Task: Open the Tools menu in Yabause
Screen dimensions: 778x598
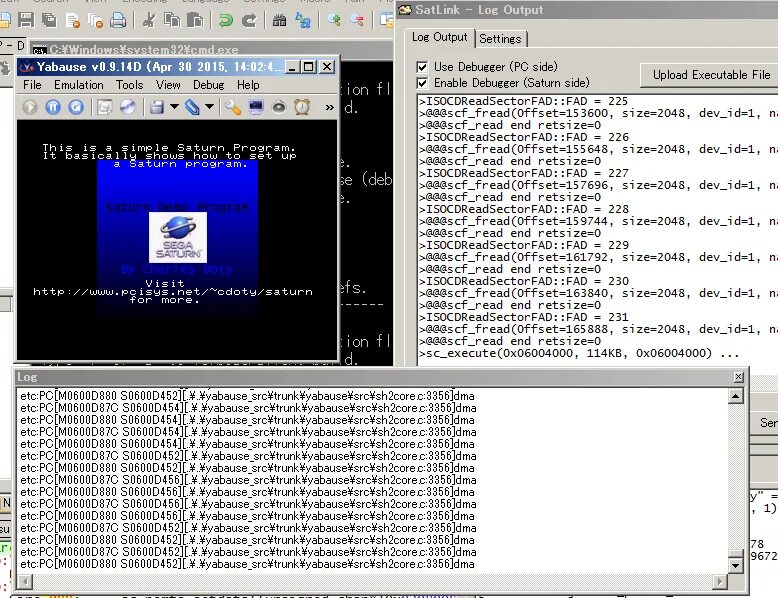Action: tap(130, 85)
